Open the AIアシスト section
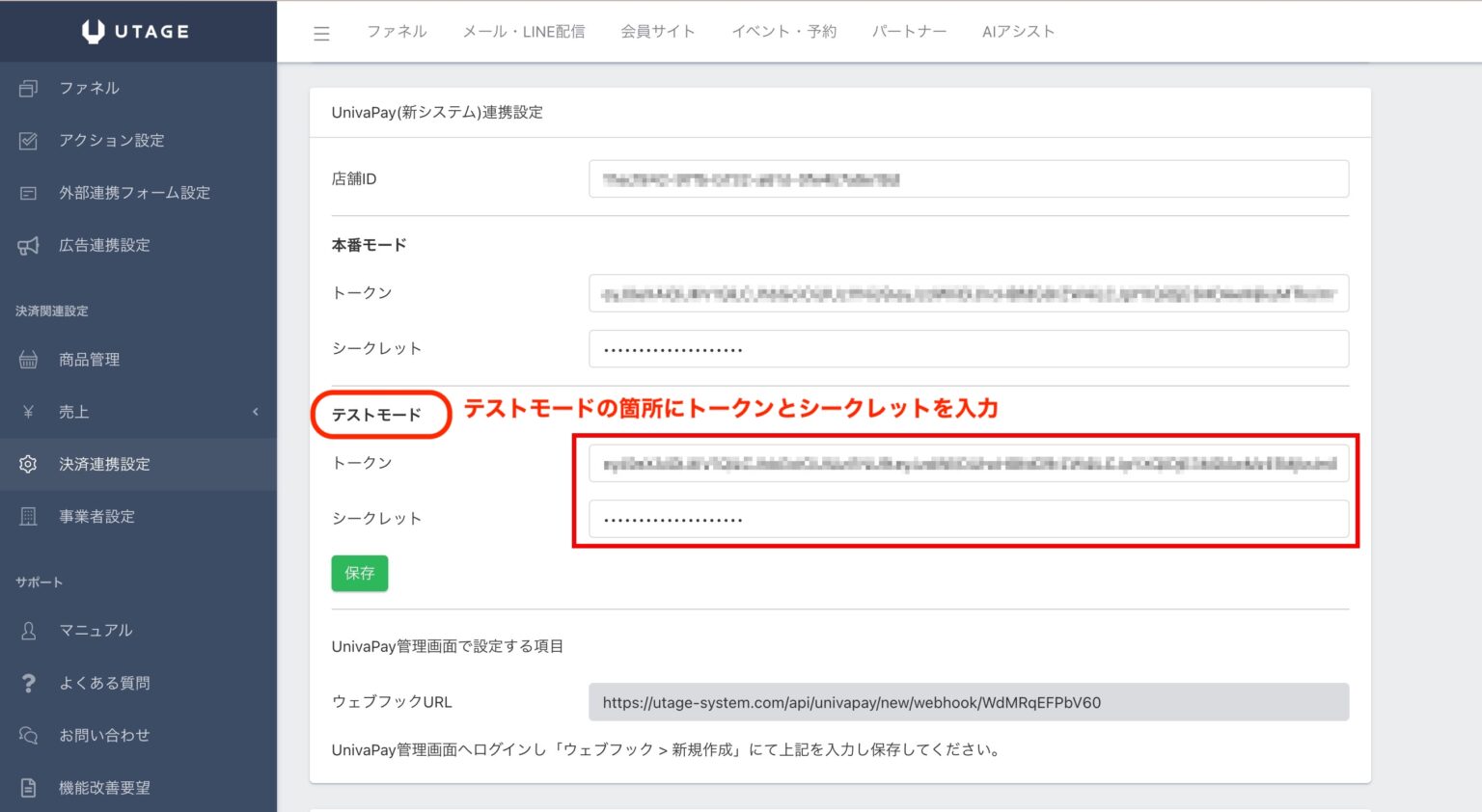1482x812 pixels. coord(1019,31)
